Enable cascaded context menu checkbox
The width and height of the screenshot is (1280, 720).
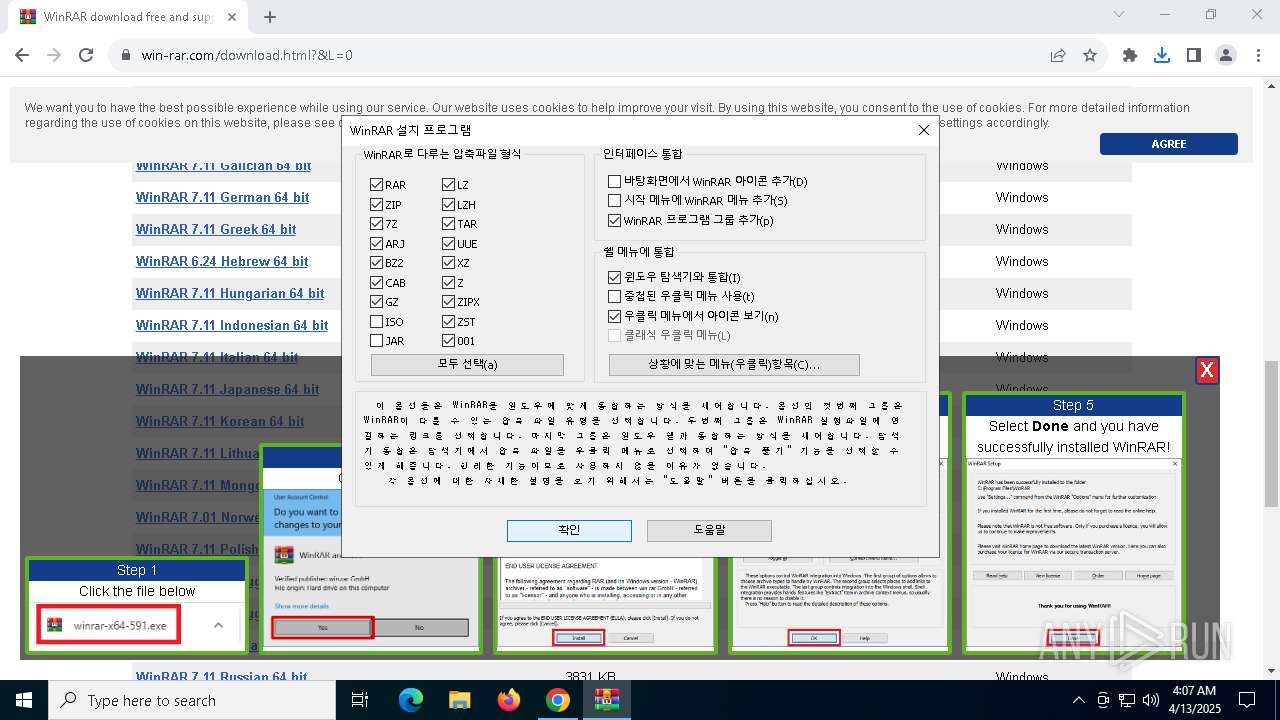(x=614, y=297)
